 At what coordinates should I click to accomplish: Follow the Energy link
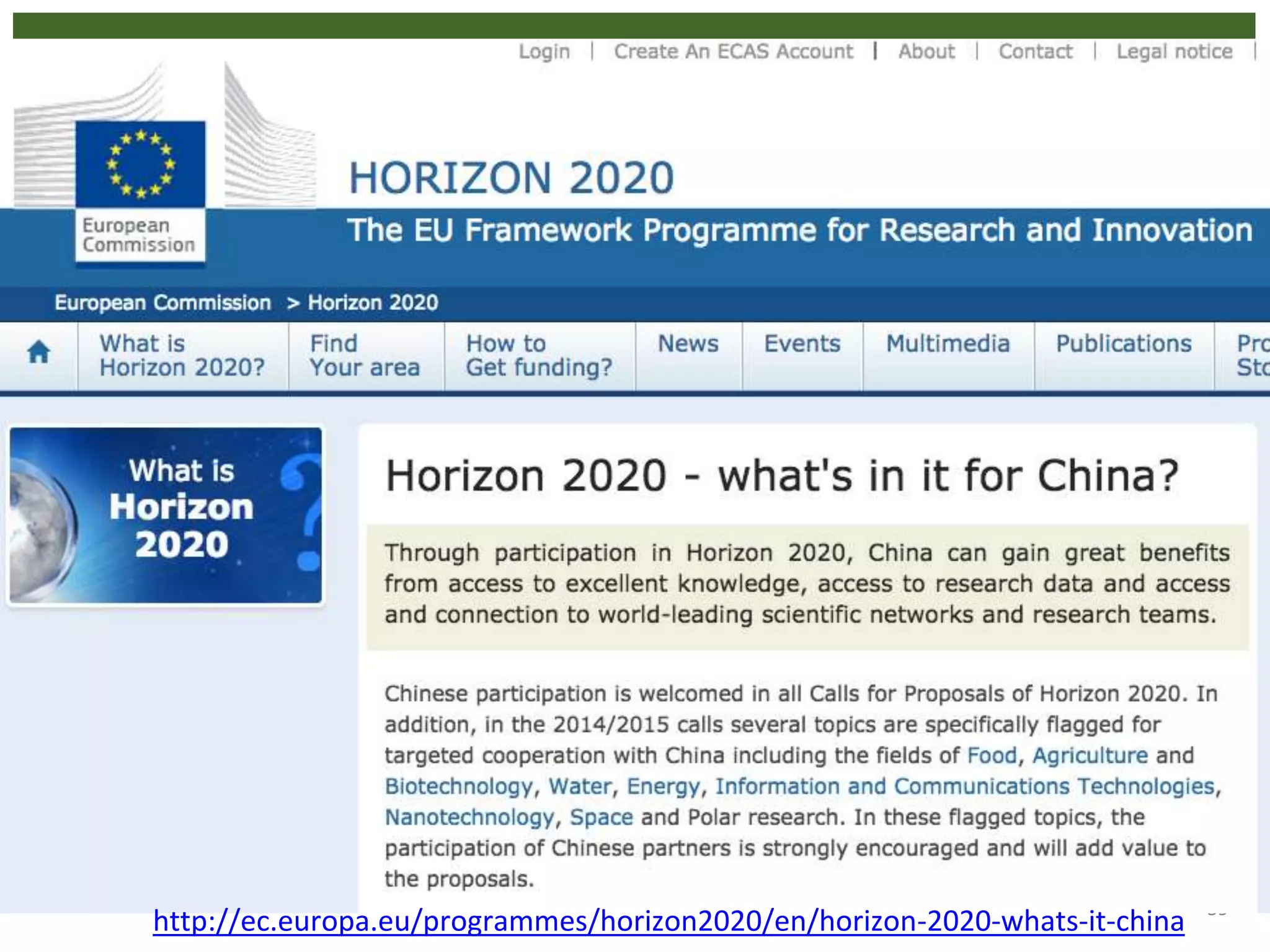pos(663,787)
